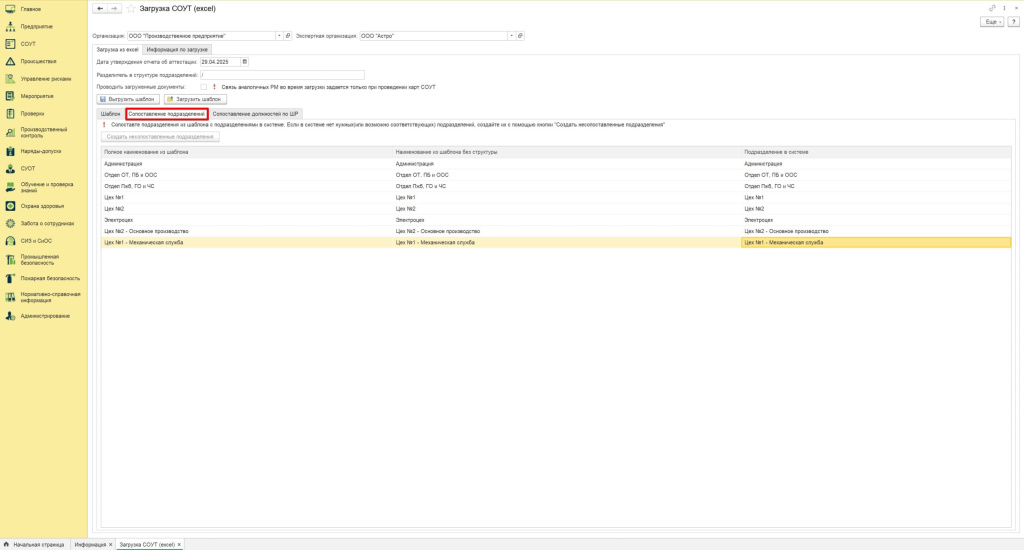
Task: Copy the form link with the chain icon
Action: click(x=992, y=8)
